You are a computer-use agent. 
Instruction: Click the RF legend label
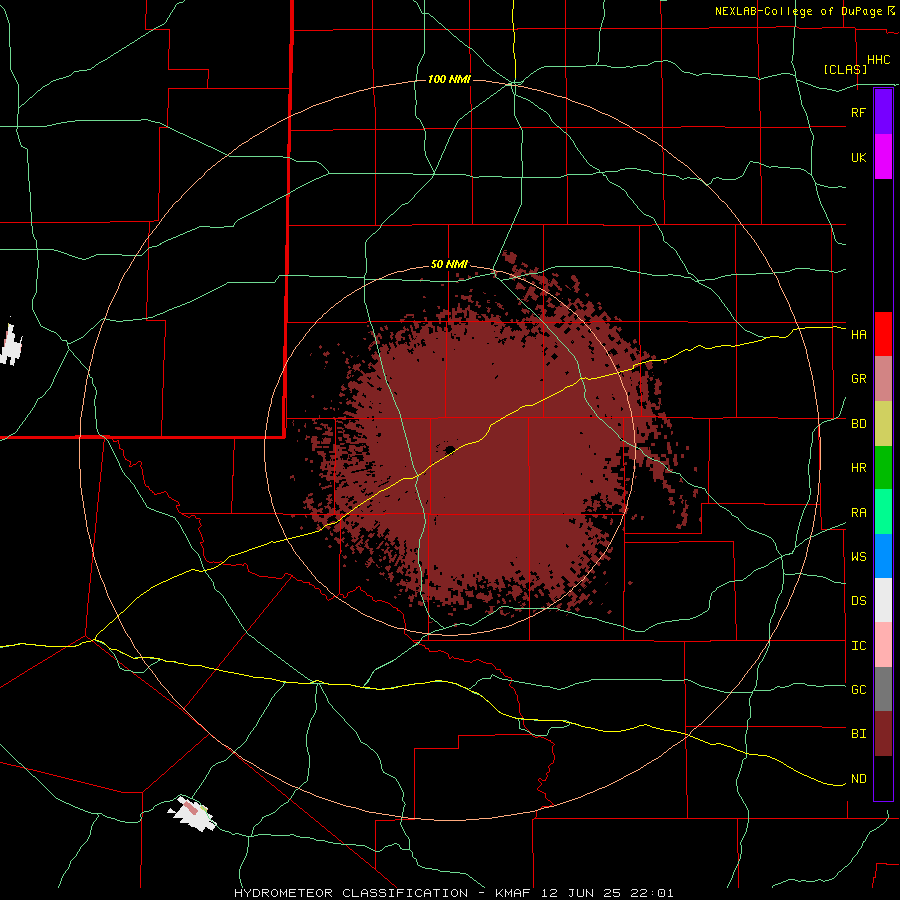click(858, 112)
